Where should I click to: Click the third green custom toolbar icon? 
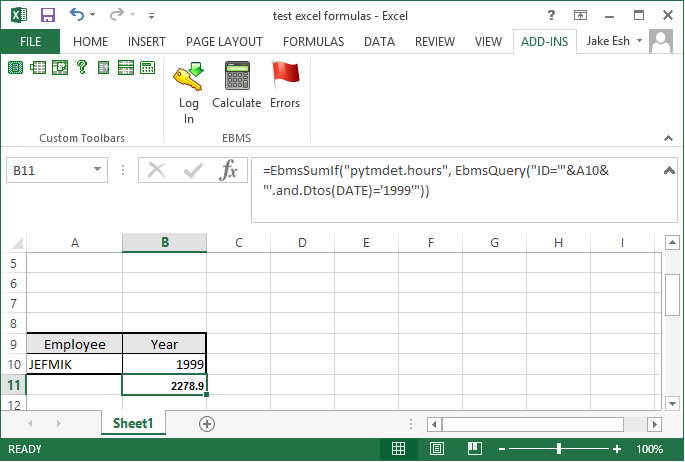[60, 68]
